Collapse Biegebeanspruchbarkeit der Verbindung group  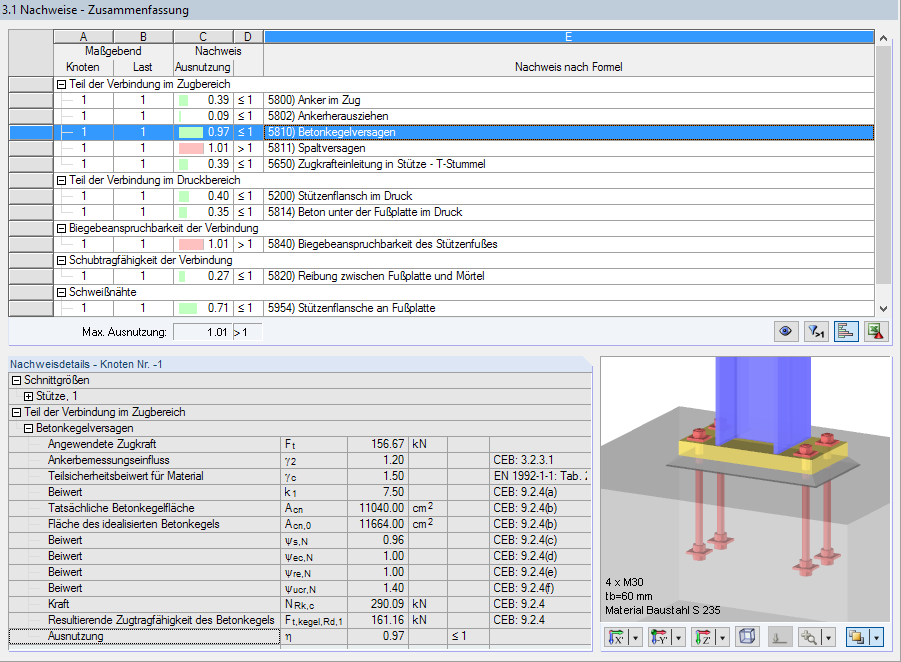coord(61,229)
